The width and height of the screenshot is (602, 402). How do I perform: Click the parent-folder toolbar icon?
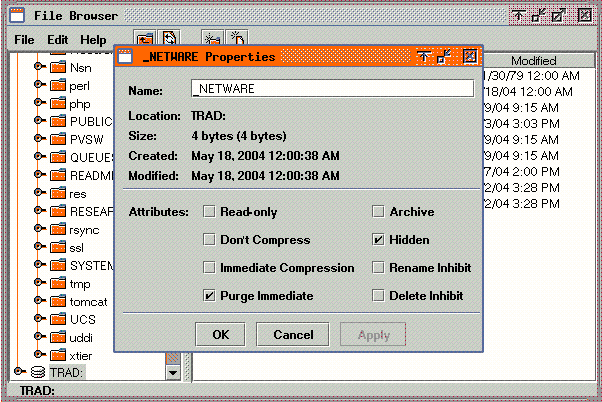(145, 38)
